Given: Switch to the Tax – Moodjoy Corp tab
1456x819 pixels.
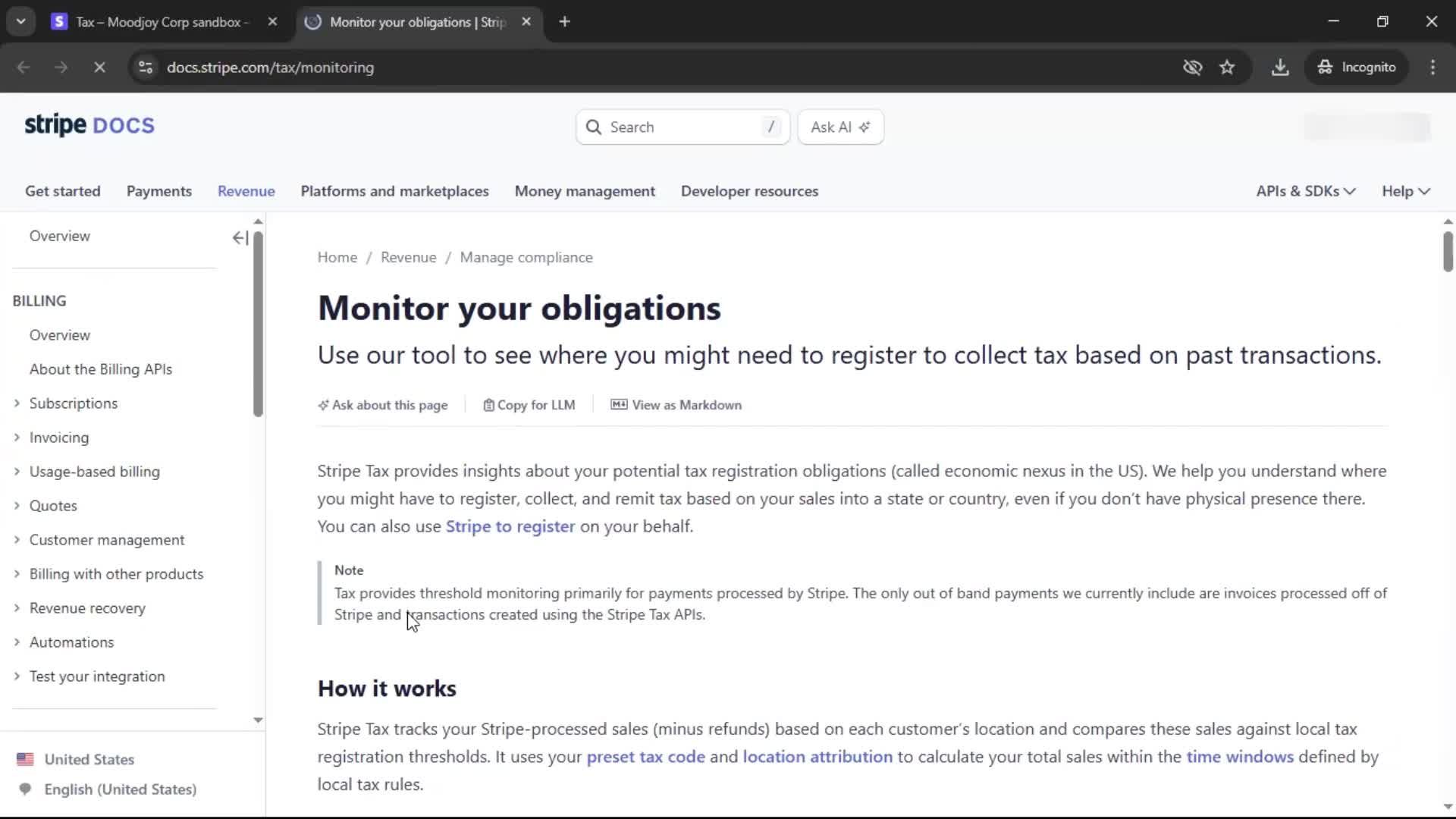Looking at the screenshot, I should pyautogui.click(x=159, y=22).
